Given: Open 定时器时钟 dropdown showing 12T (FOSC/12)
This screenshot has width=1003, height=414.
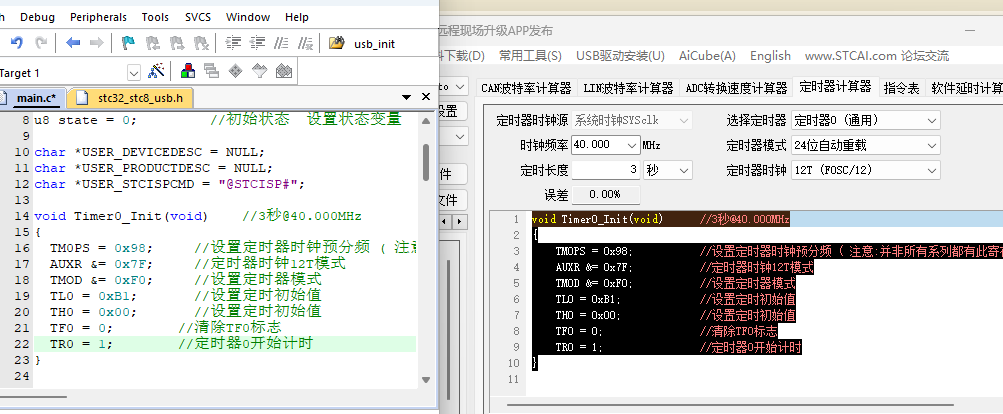Looking at the screenshot, I should click(x=865, y=170).
